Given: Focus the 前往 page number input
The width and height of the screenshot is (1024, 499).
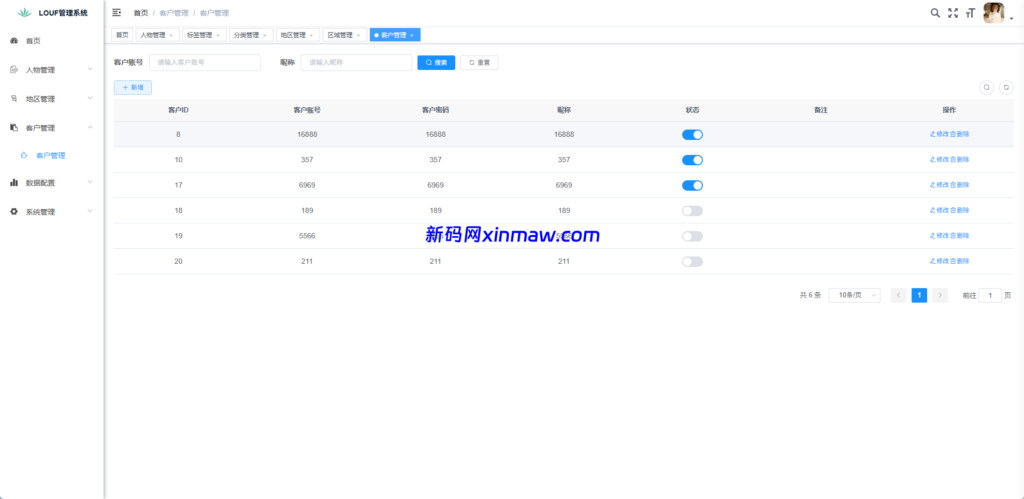Looking at the screenshot, I should tap(990, 295).
